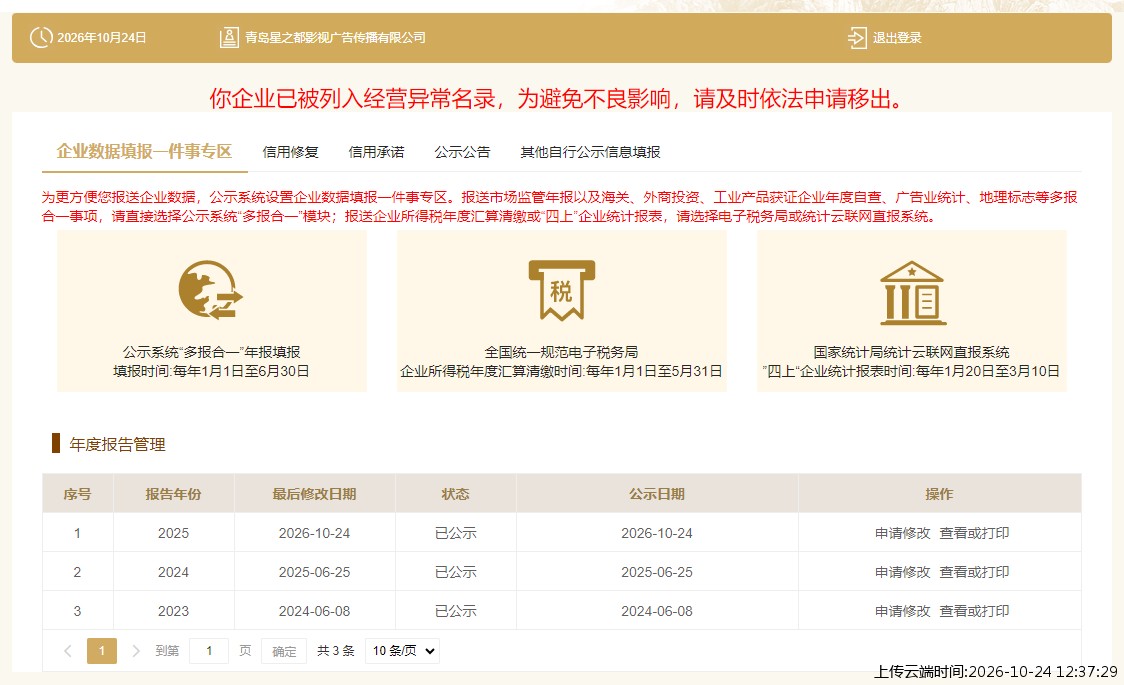Click publication date 2024-06-08
This screenshot has height=685, width=1124.
click(657, 611)
